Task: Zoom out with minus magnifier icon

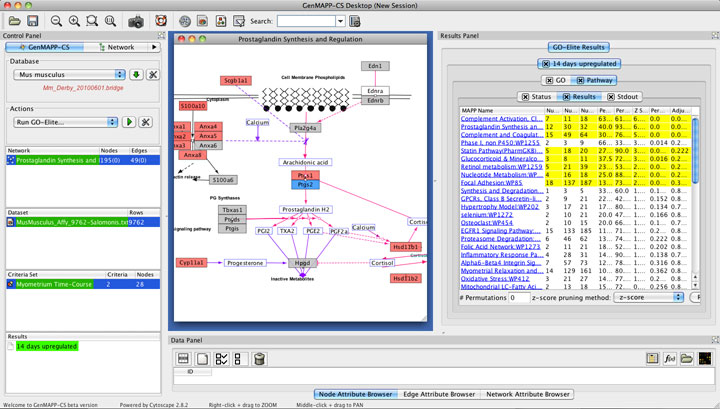Action: pyautogui.click(x=56, y=21)
